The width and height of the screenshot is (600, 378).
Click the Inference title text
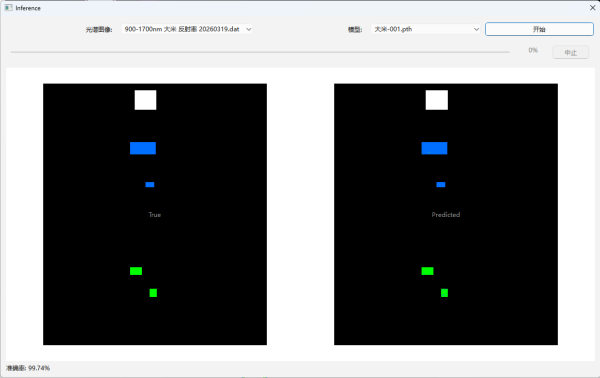tap(28, 8)
